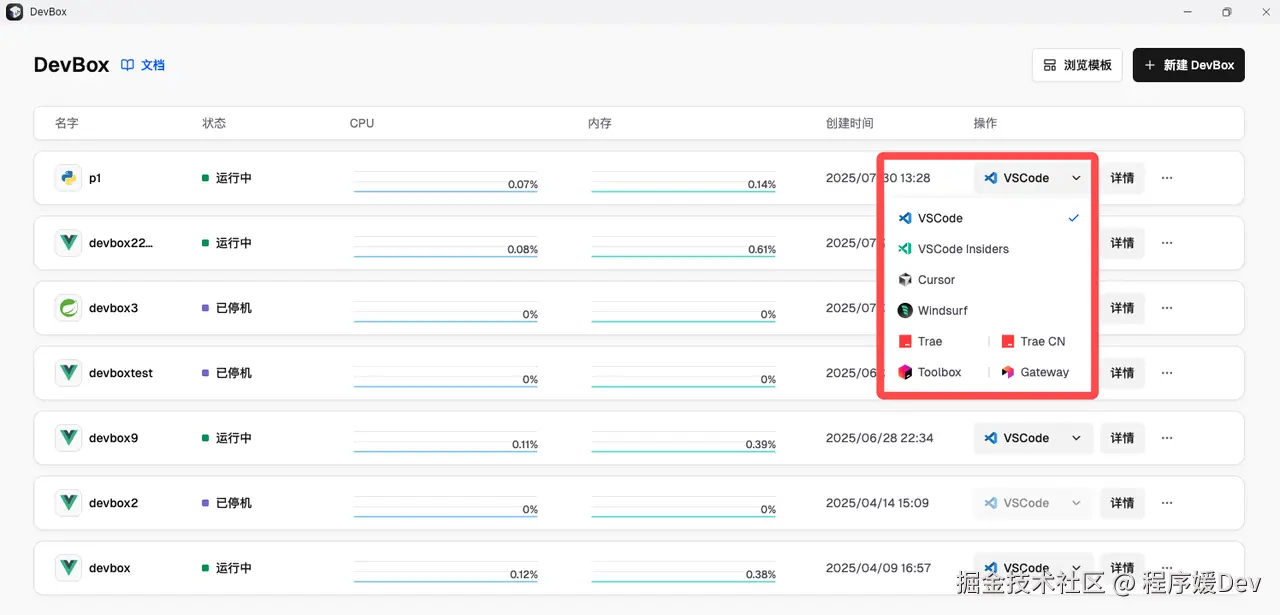Click the Vue icon of devbox22
This screenshot has width=1280, height=615.
click(x=68, y=243)
